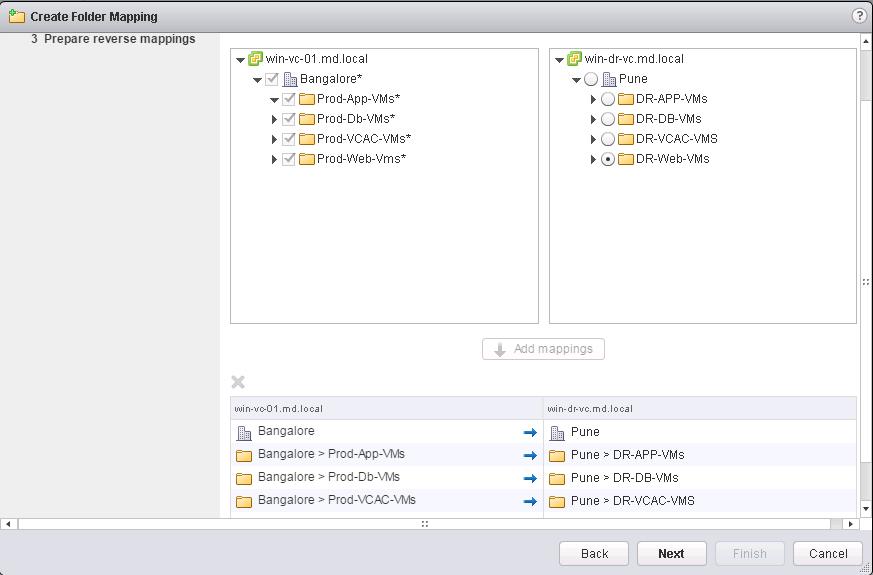Image resolution: width=873 pixels, height=575 pixels.
Task: Expand the DR-DB-VMs folder node
Action: (x=594, y=119)
